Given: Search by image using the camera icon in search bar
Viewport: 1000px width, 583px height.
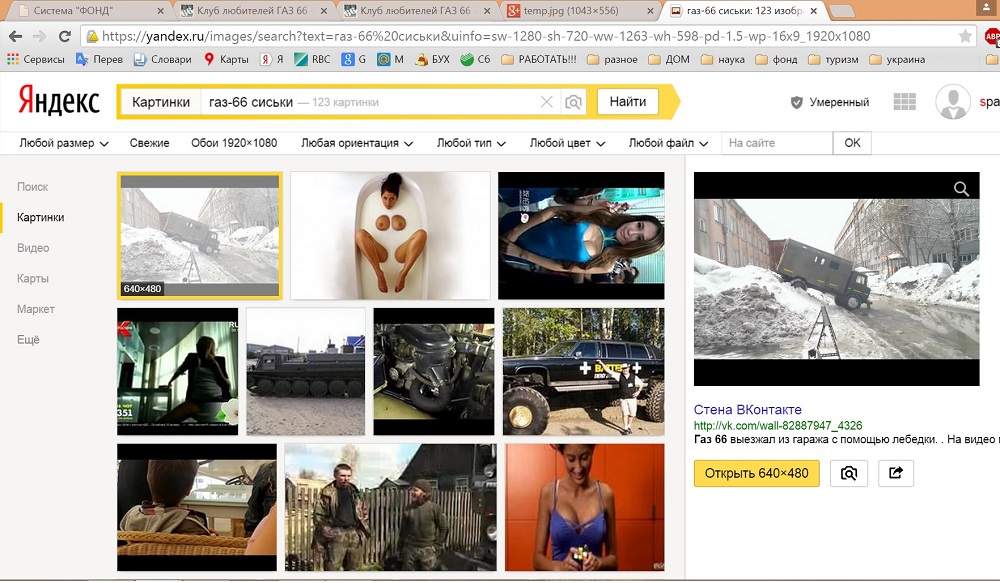Looking at the screenshot, I should (x=573, y=102).
